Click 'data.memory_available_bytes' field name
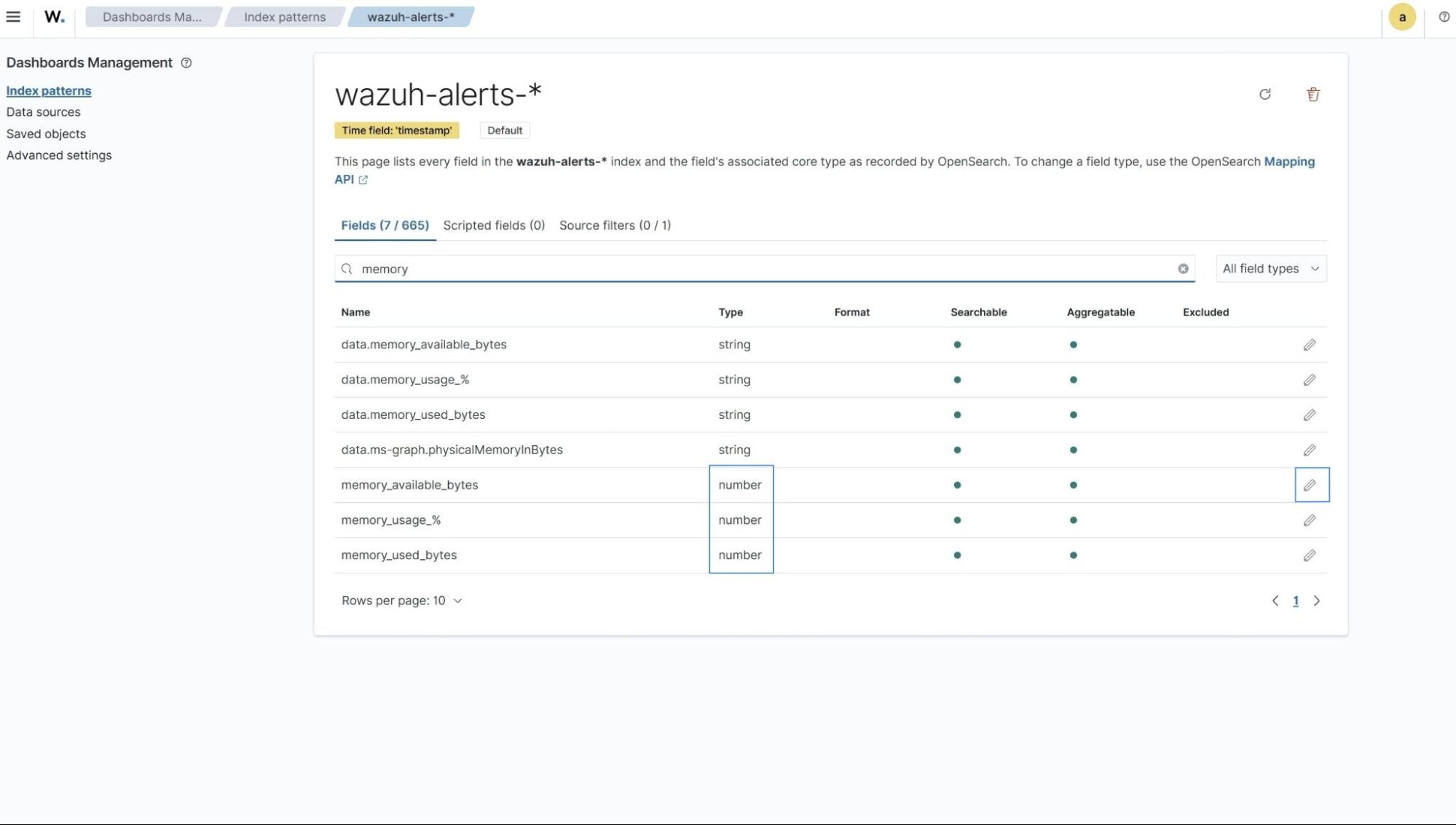 point(424,345)
